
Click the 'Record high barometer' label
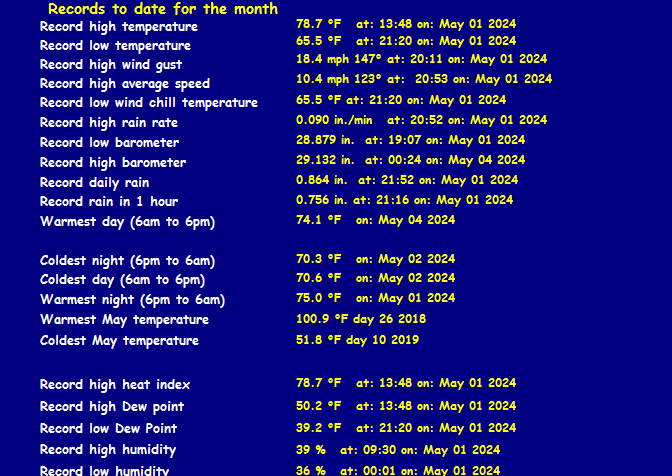(113, 162)
